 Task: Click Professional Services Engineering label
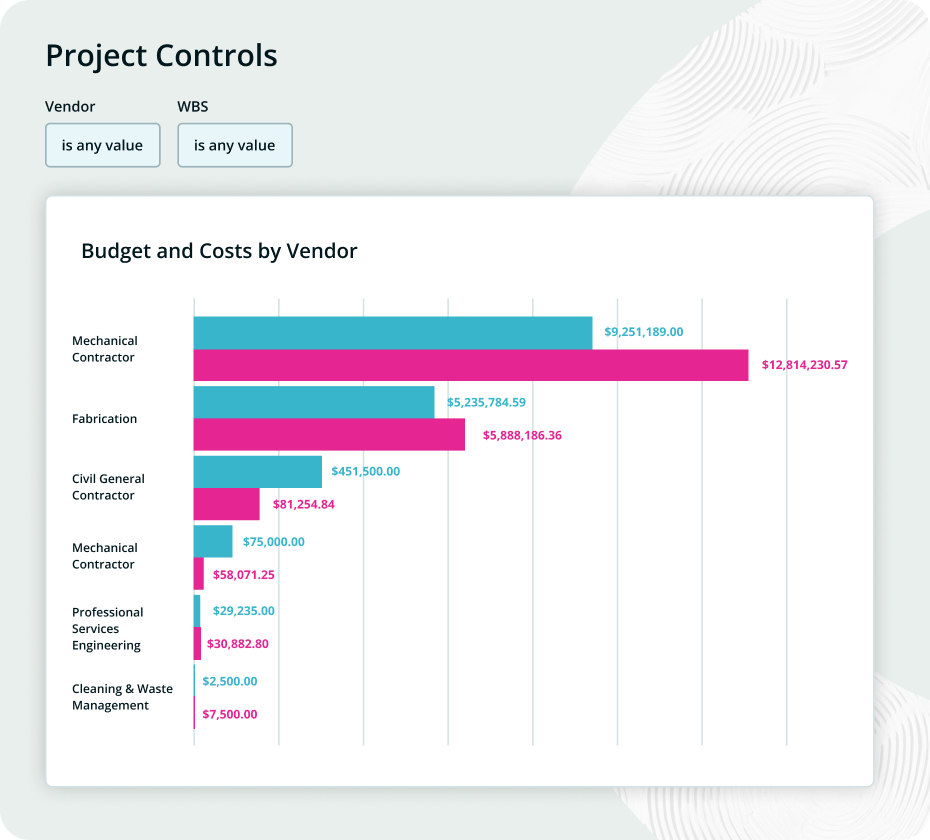(107, 629)
